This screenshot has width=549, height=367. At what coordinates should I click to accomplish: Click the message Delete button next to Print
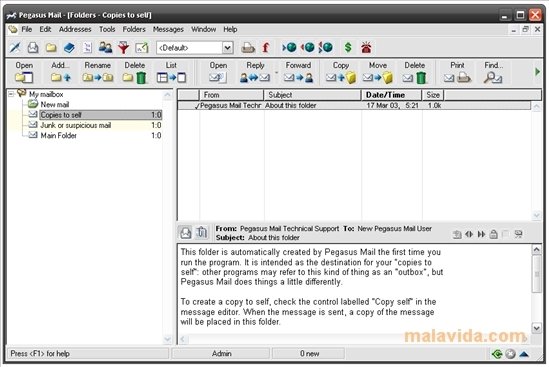point(415,72)
